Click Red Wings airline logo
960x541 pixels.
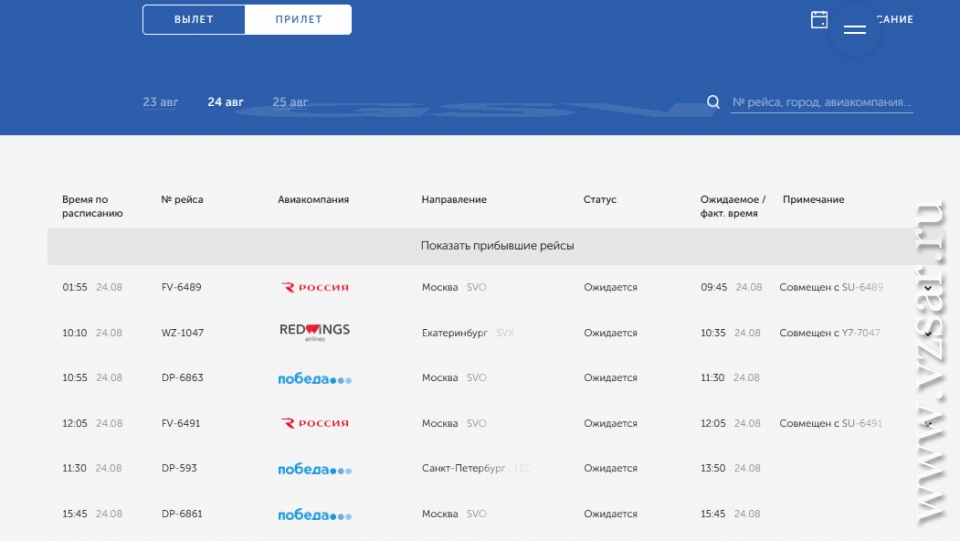point(315,332)
